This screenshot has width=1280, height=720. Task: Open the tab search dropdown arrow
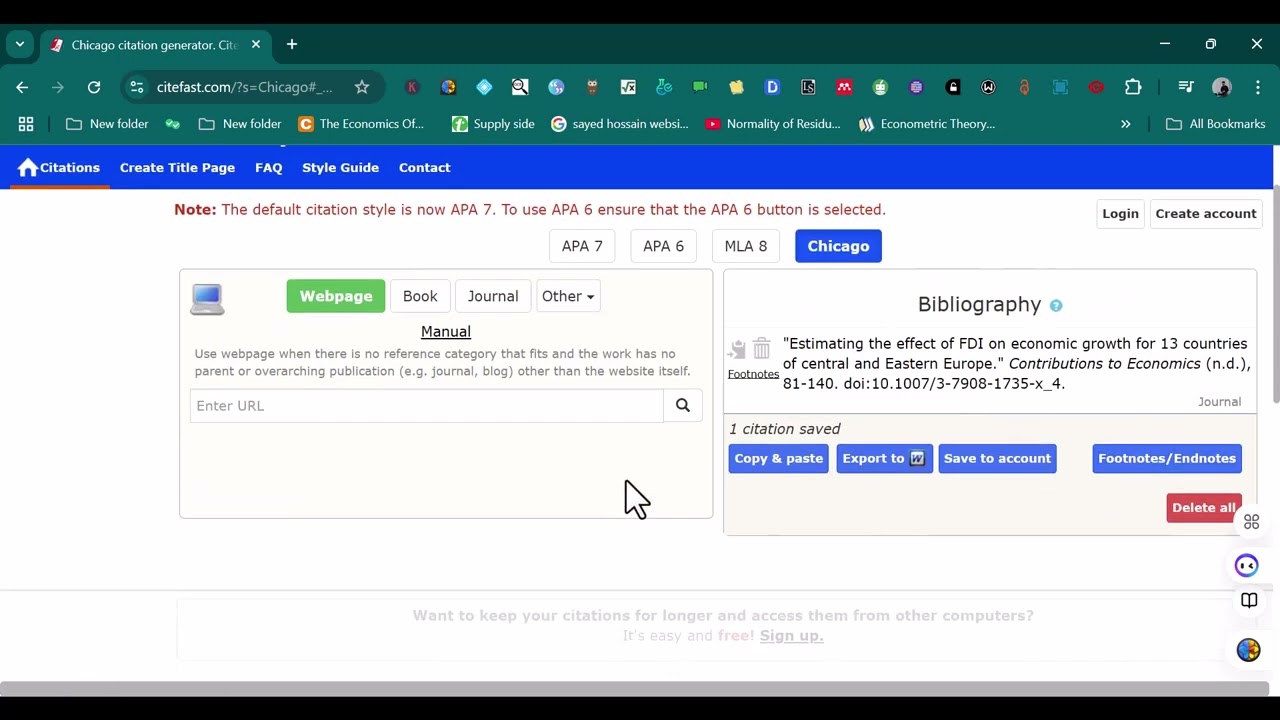20,45
